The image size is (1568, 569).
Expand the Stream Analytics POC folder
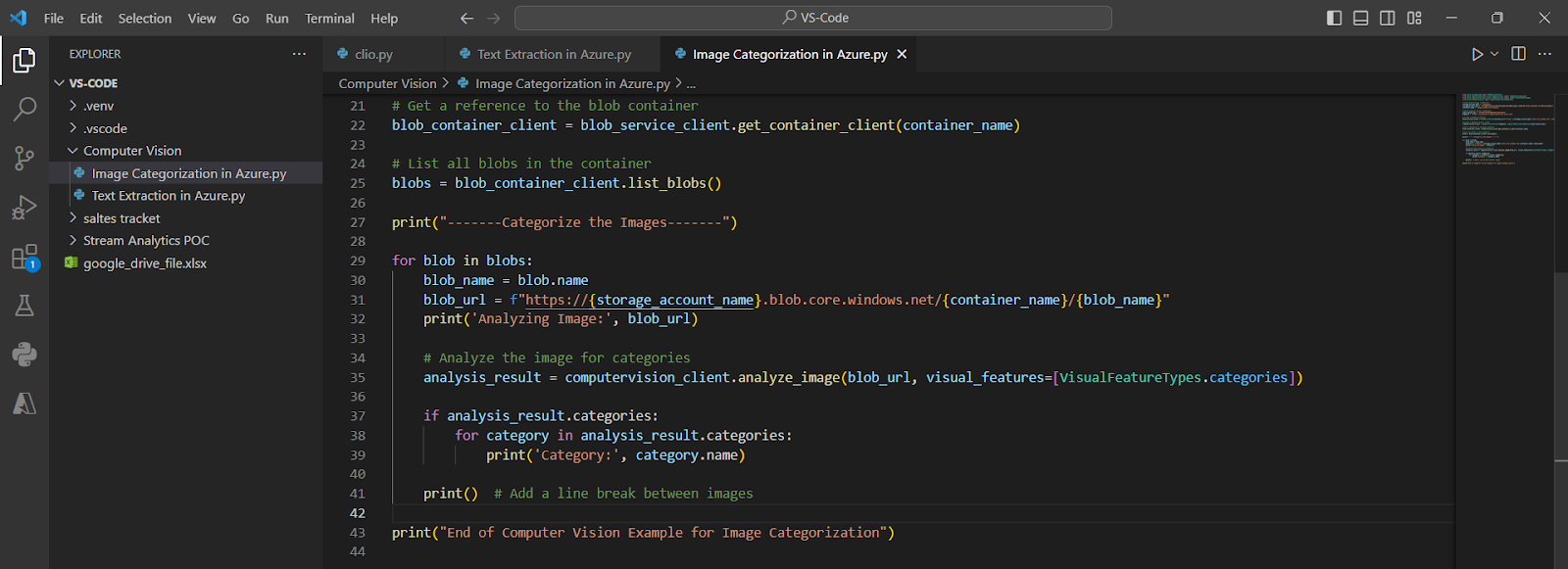[x=186, y=240]
